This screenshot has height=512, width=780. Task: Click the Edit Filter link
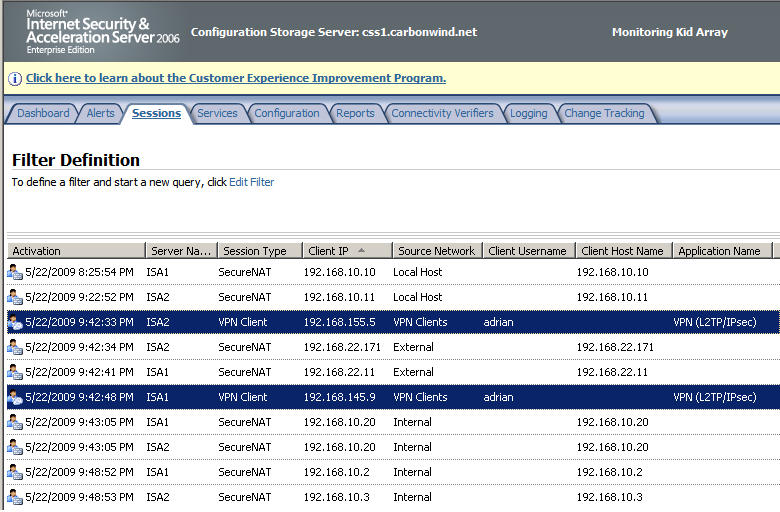click(x=251, y=182)
